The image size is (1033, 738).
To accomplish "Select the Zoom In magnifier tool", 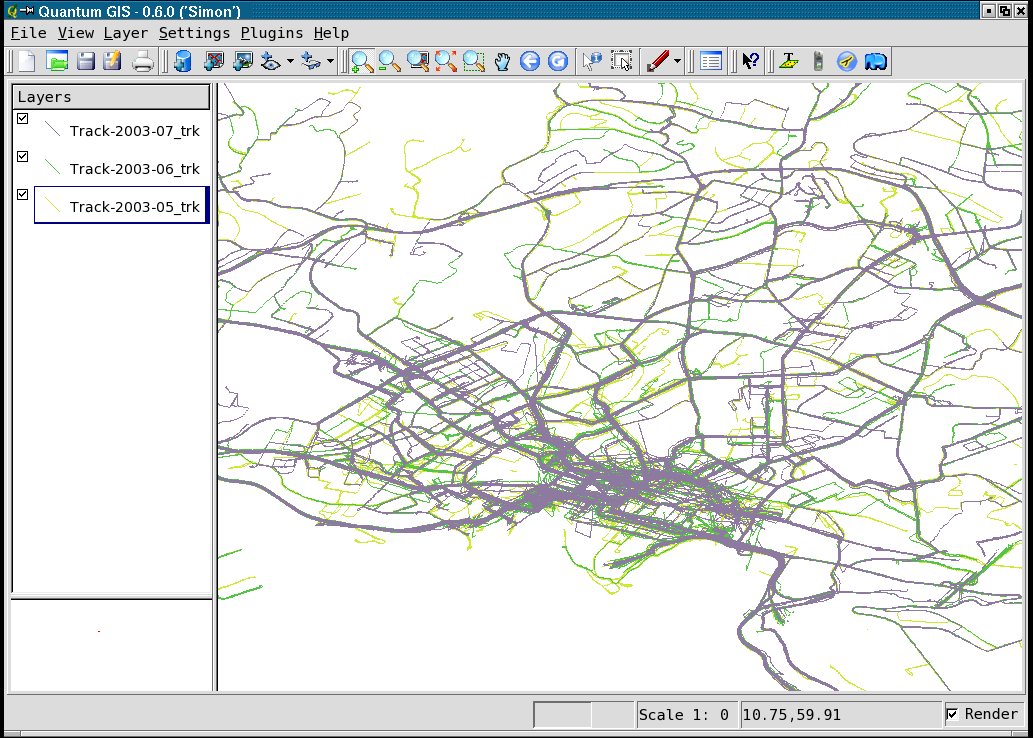I will [362, 61].
